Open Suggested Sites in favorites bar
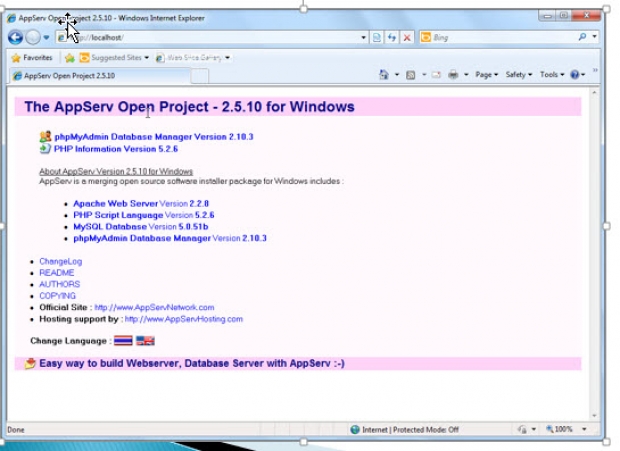Screen dimensions: 620x451 click(114, 58)
